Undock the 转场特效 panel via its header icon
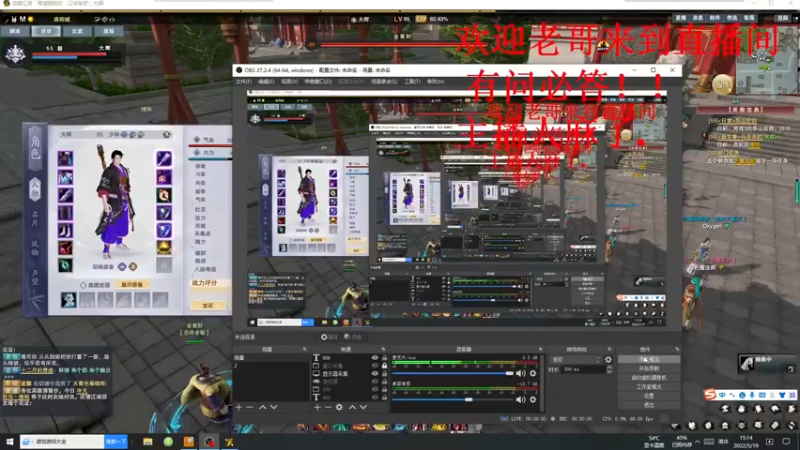800x450 pixels. 609,349
